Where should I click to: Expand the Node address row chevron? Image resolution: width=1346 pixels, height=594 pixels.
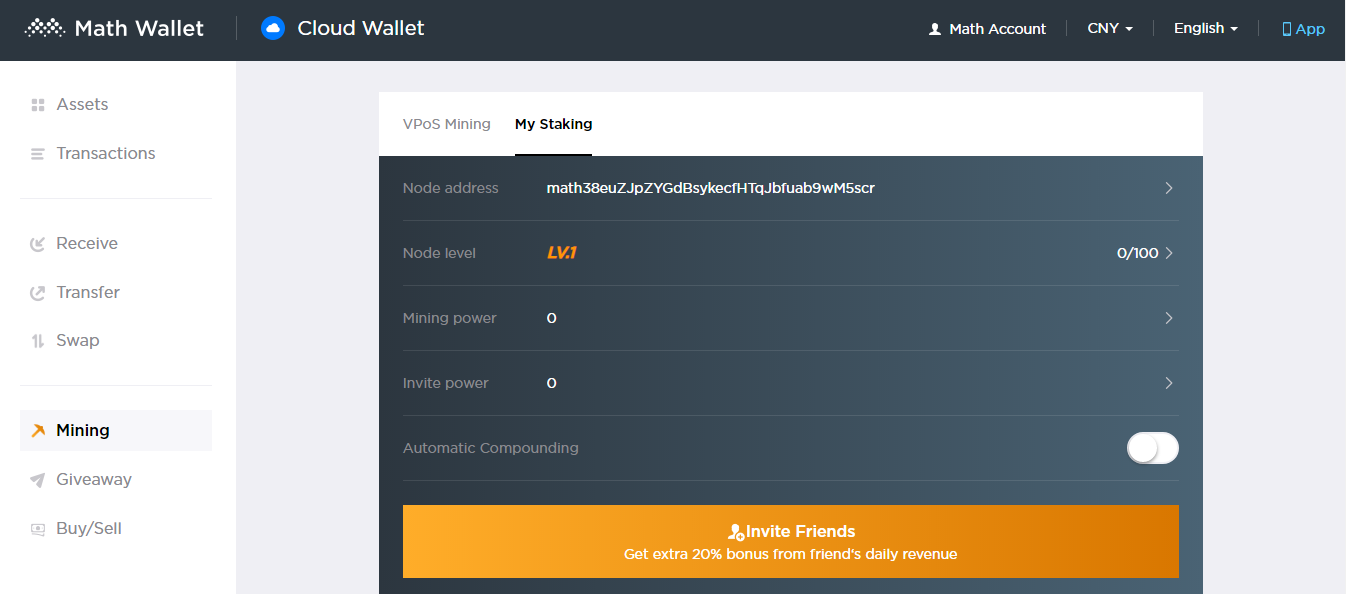[1168, 188]
